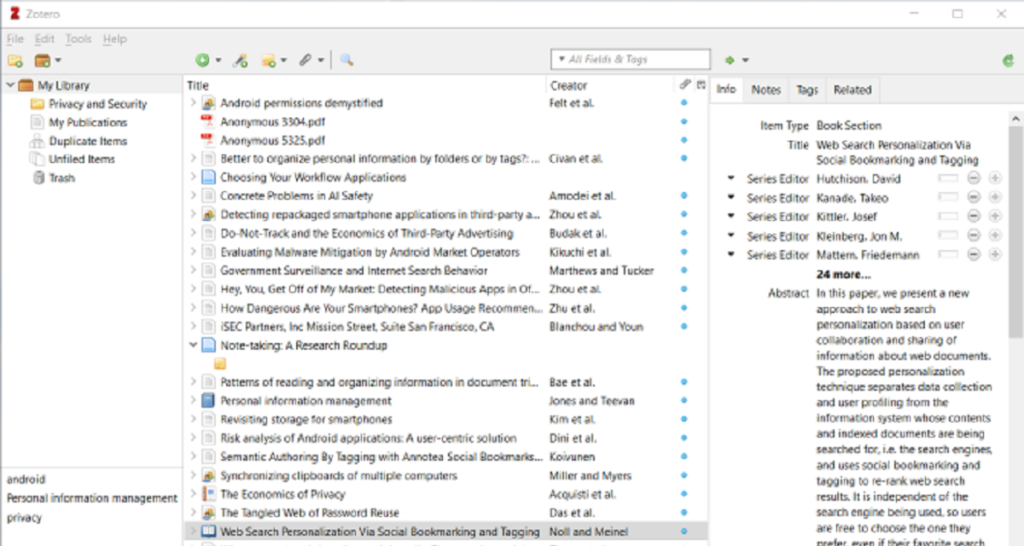Show the 24 more creators link
Image resolution: width=1024 pixels, height=546 pixels.
[842, 274]
